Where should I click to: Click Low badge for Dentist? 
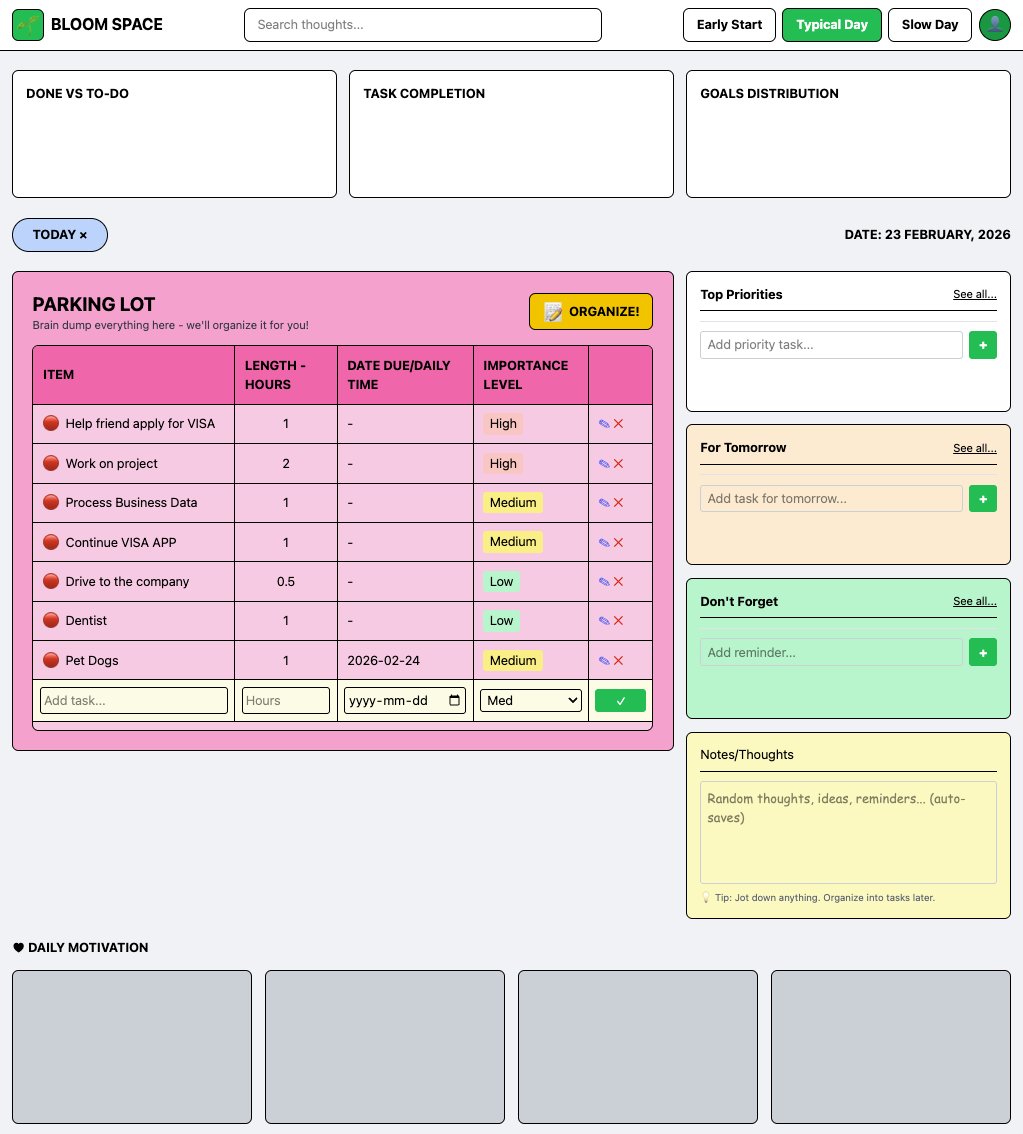pos(501,621)
